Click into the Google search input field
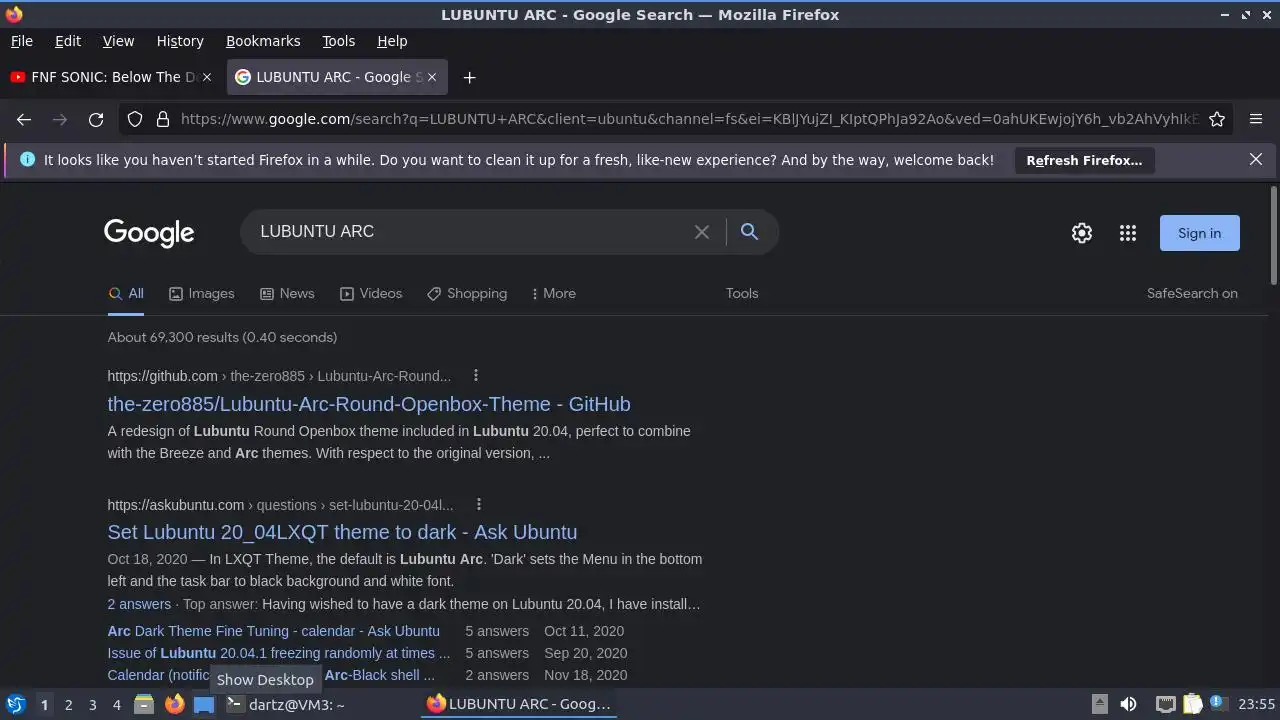This screenshot has height=720, width=1280. (x=470, y=232)
